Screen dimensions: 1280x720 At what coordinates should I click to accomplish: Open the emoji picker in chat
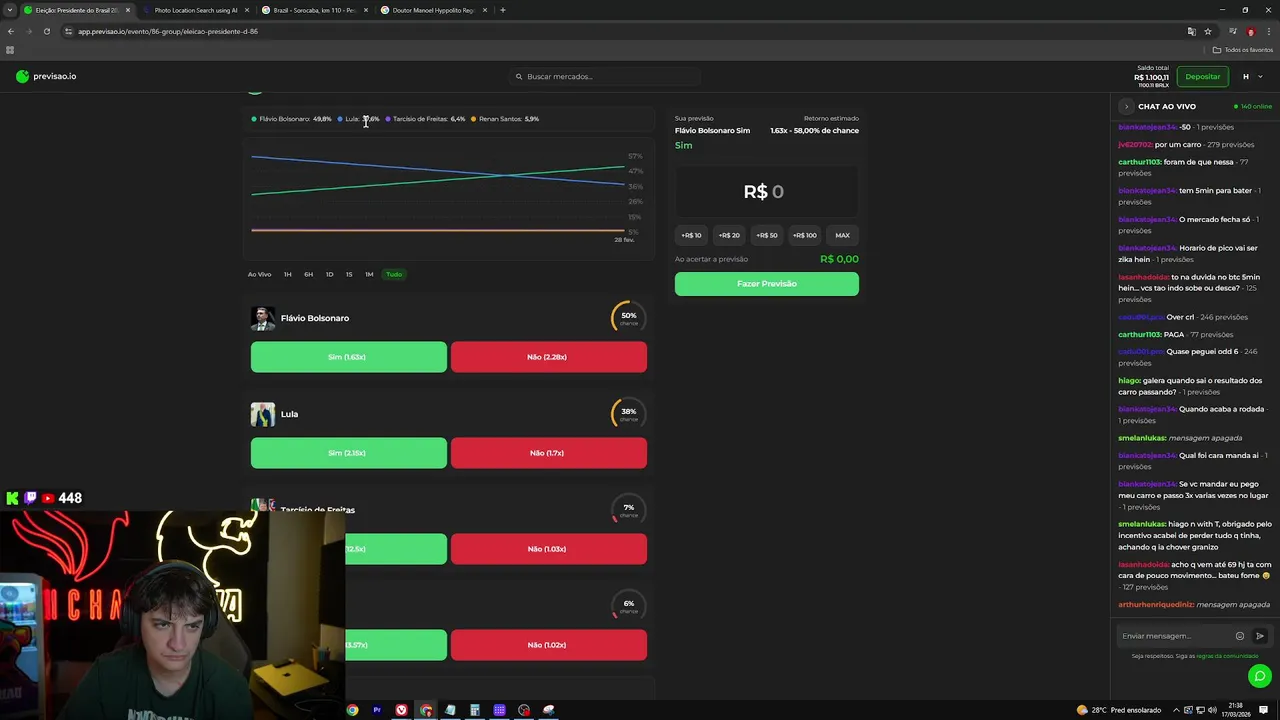click(1240, 636)
